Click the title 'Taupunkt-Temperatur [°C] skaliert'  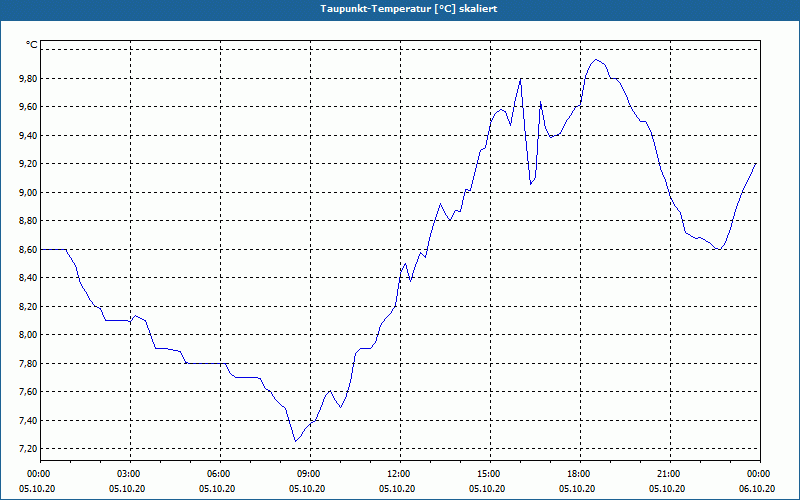coord(409,9)
